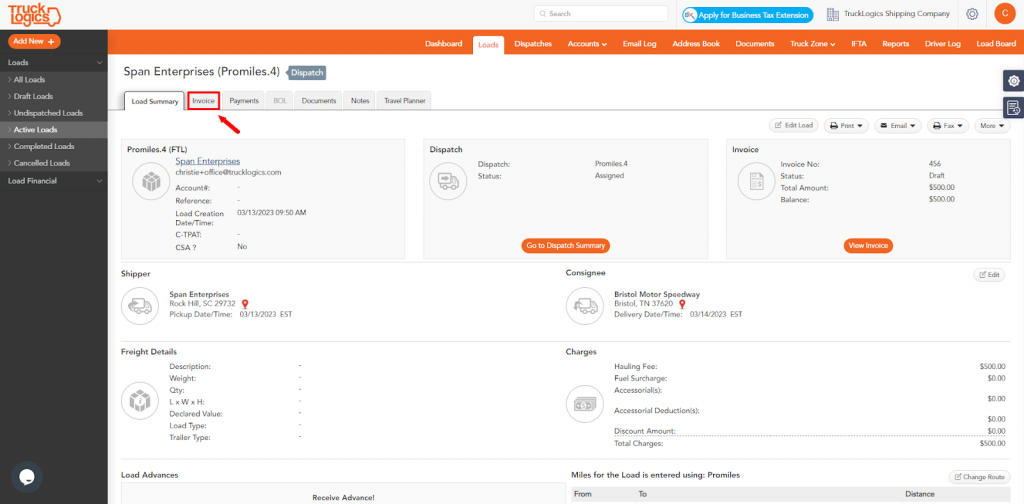1024x504 pixels.
Task: Click the invoice document icon
Action: tap(757, 181)
